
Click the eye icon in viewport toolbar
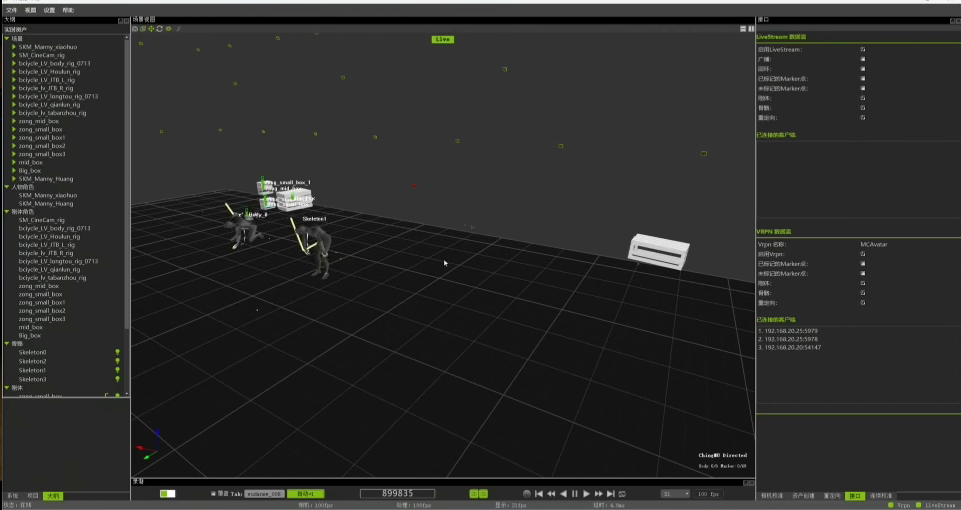point(168,29)
